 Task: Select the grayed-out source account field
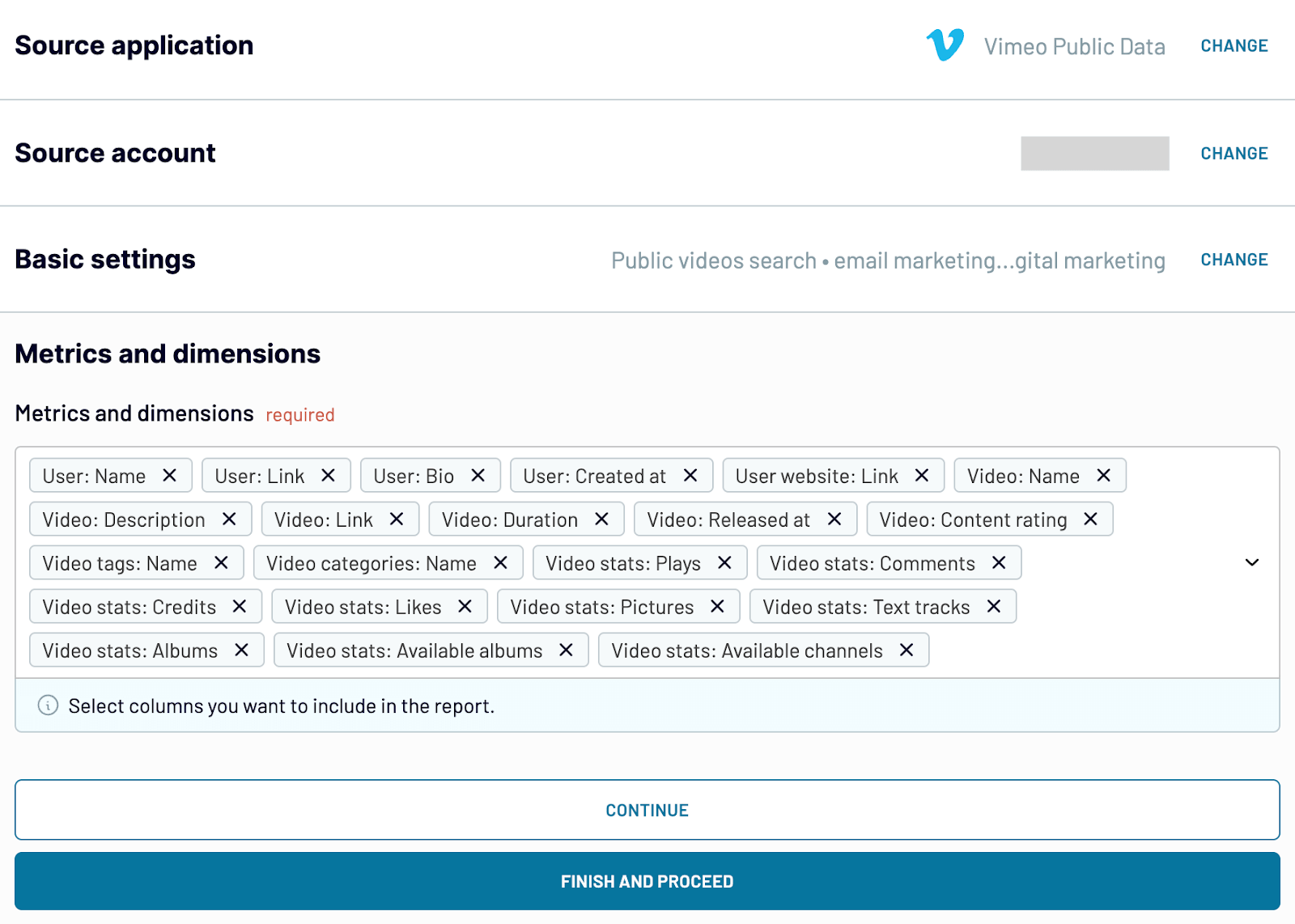pos(1094,153)
